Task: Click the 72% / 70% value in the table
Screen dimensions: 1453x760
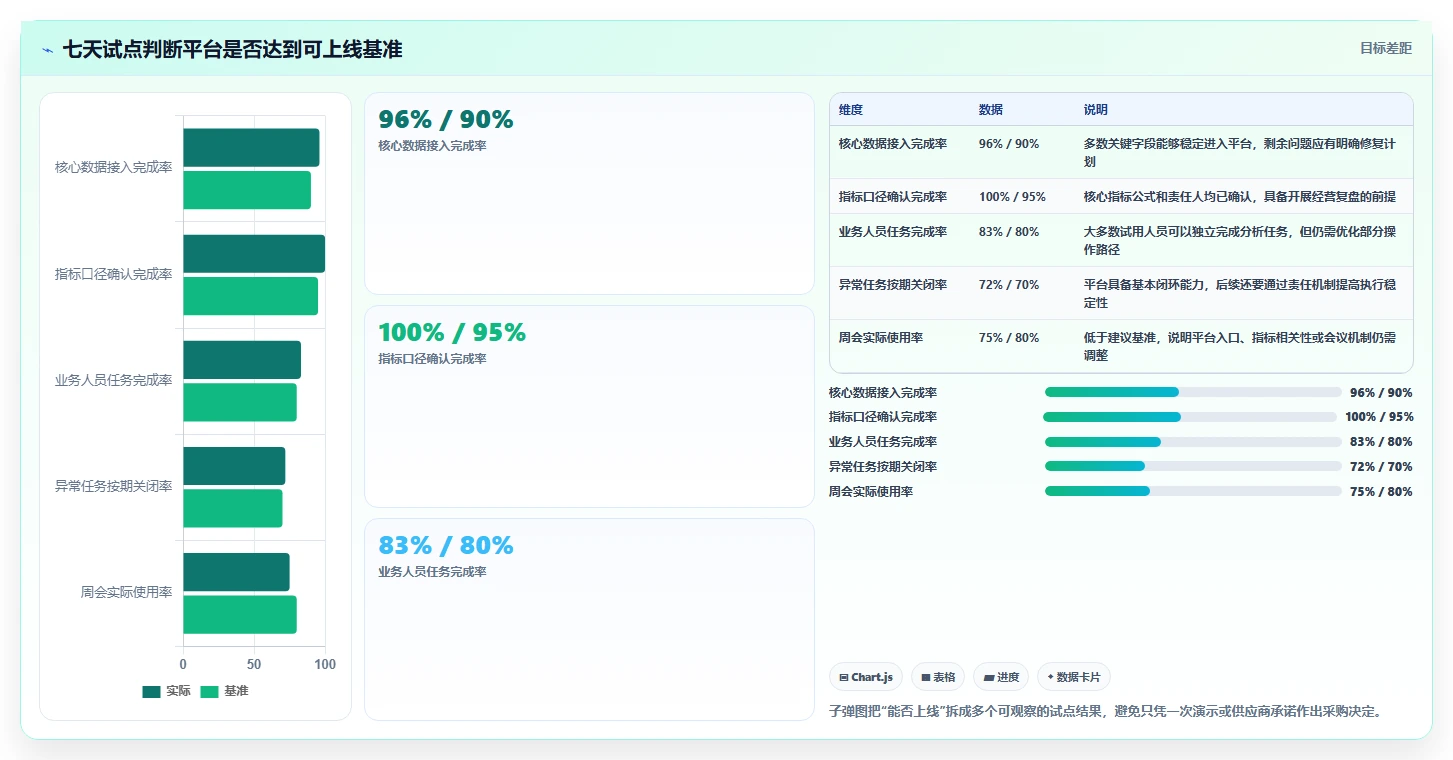Action: pos(1009,285)
